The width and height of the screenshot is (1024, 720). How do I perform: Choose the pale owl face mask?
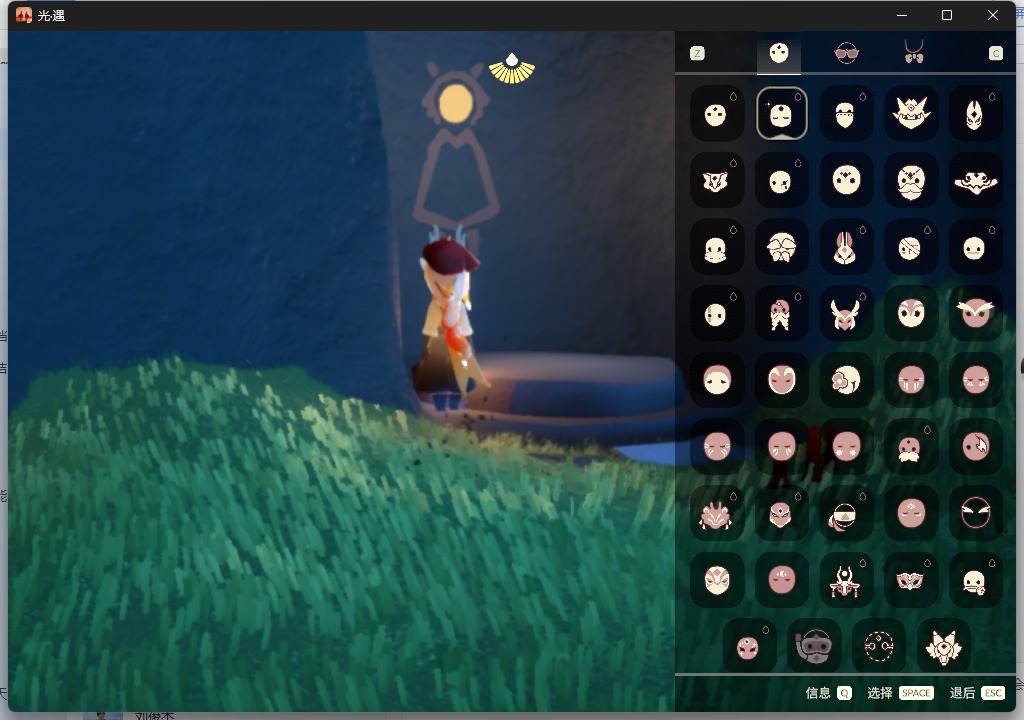(910, 314)
